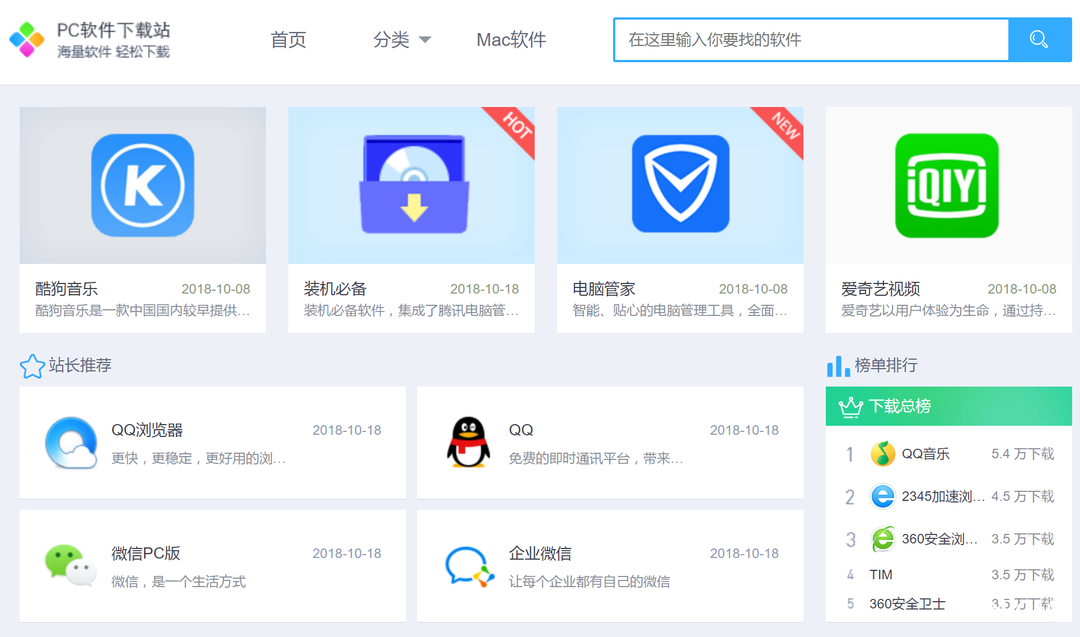Click the PC软件下载站 site title text
This screenshot has width=1080, height=637.
coord(114,30)
